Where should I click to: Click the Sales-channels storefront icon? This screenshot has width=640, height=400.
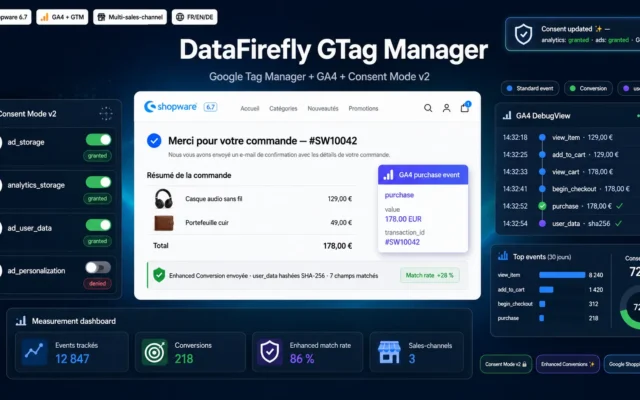[x=389, y=352]
